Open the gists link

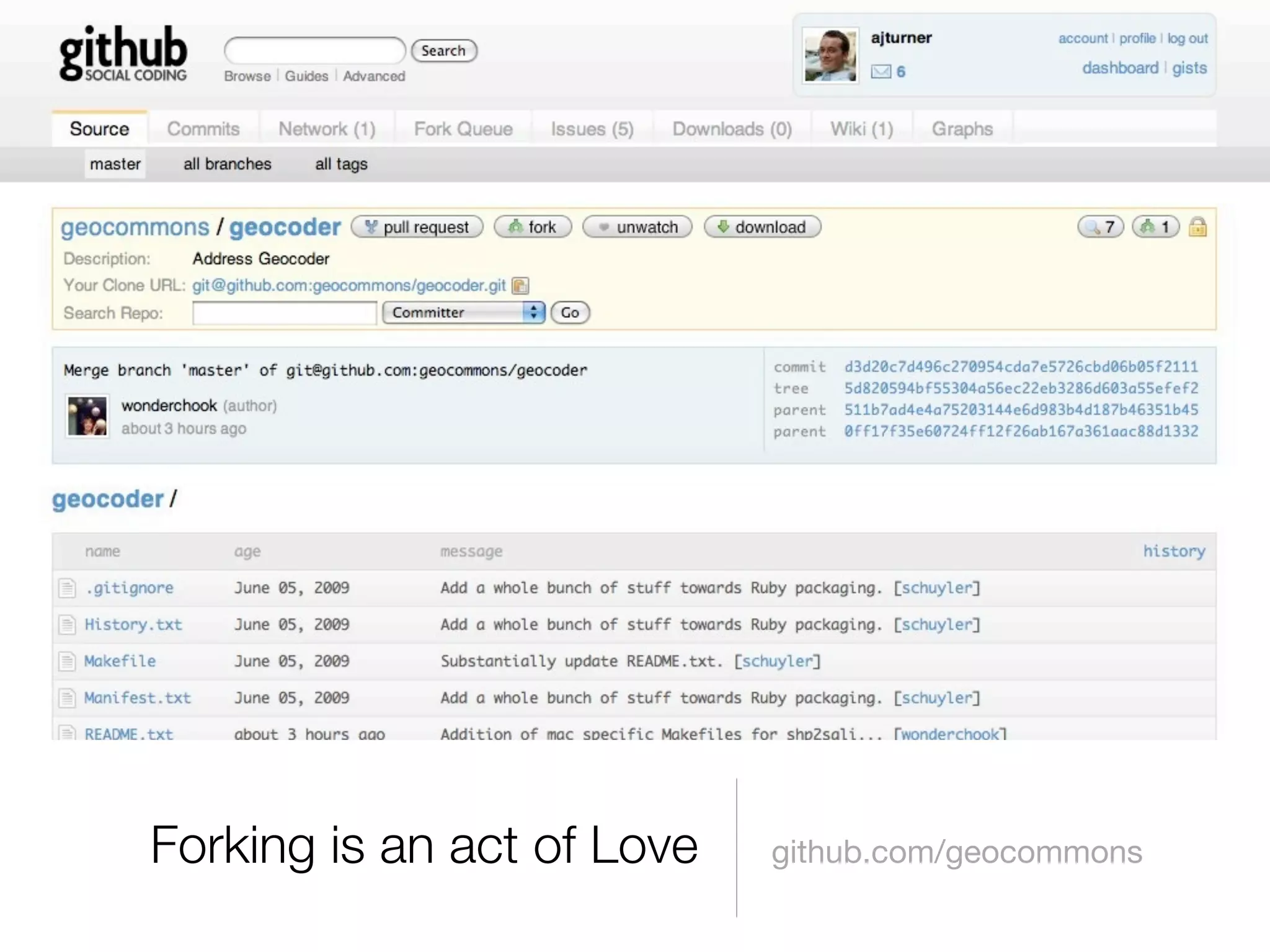pos(1189,68)
